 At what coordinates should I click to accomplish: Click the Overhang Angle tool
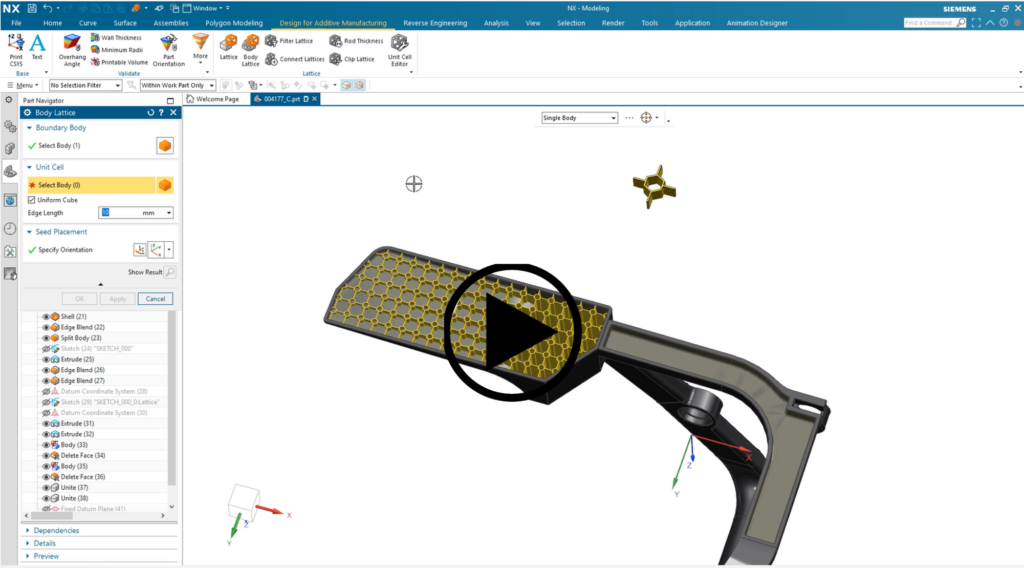[72, 48]
